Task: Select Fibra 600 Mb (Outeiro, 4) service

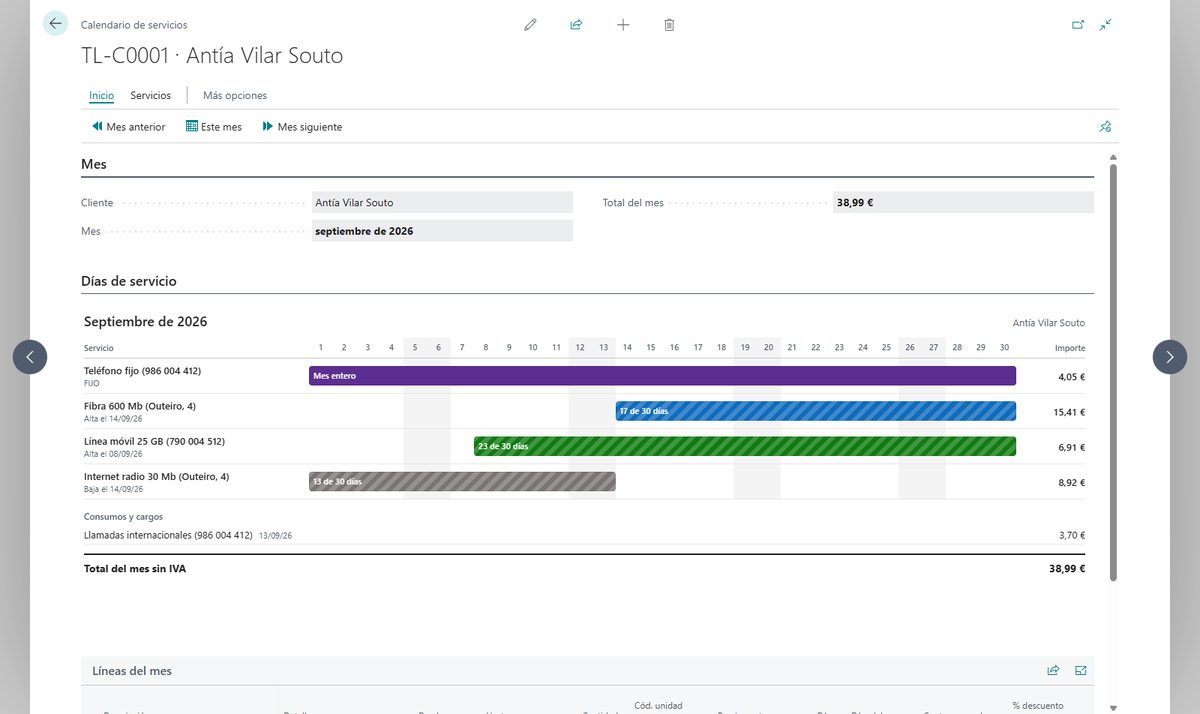Action: (140, 406)
